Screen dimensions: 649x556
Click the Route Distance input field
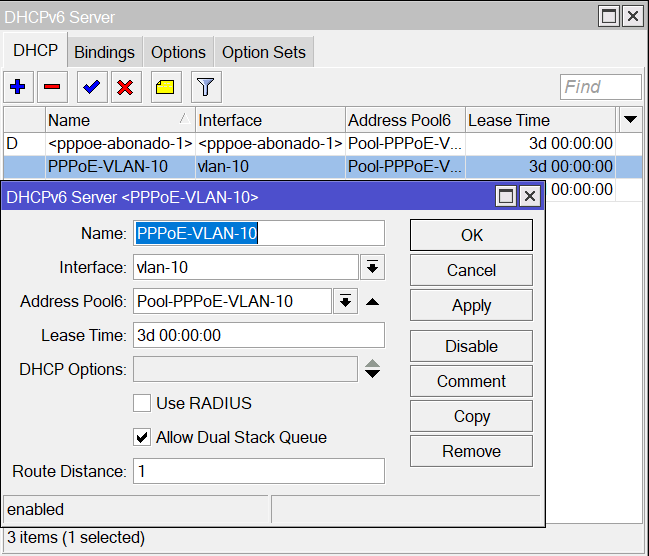pyautogui.click(x=259, y=471)
